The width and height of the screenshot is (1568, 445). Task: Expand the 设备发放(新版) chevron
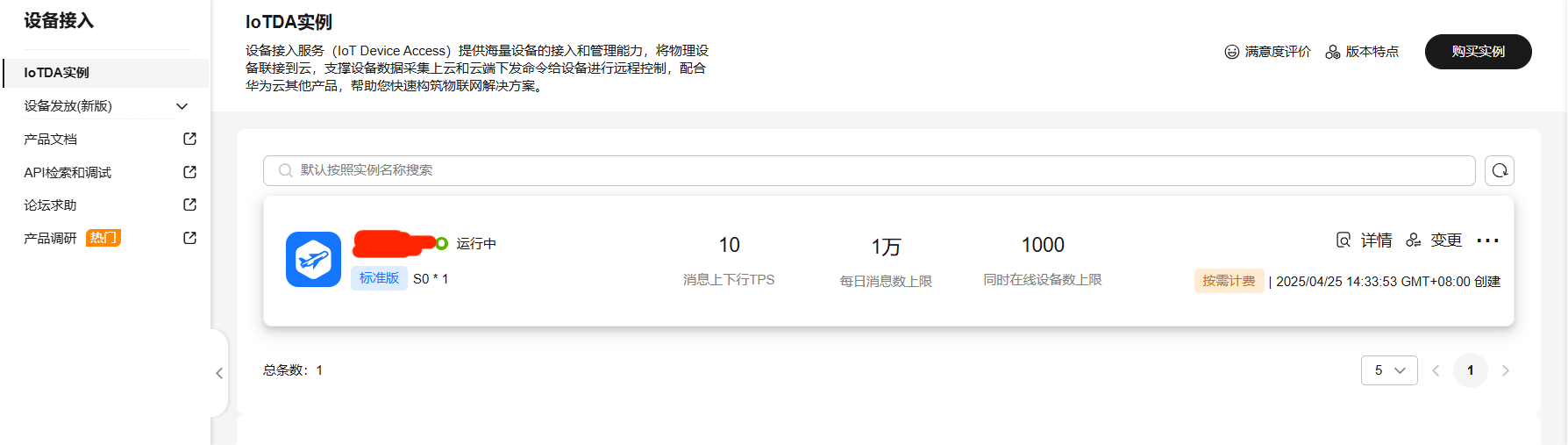(182, 106)
